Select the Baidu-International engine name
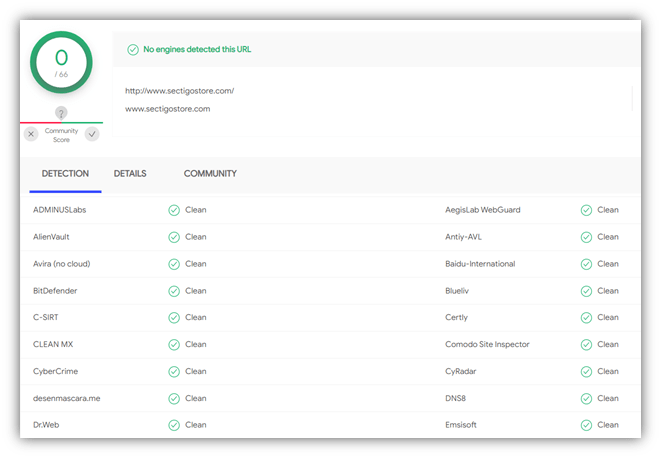The image size is (661, 458). [x=480, y=264]
